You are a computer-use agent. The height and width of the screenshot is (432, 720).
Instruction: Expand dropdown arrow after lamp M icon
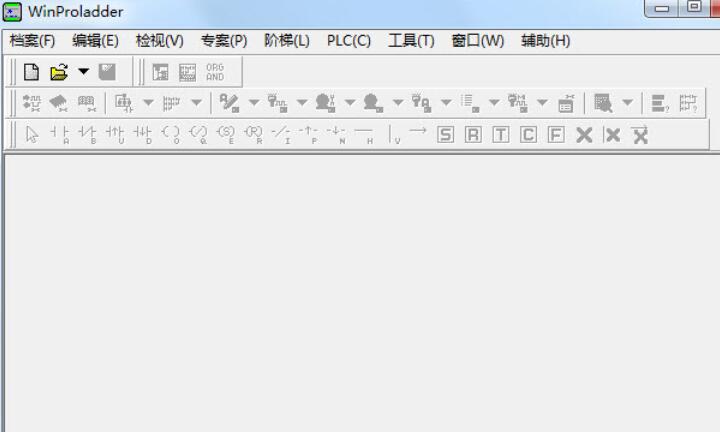pyautogui.click(x=542, y=102)
